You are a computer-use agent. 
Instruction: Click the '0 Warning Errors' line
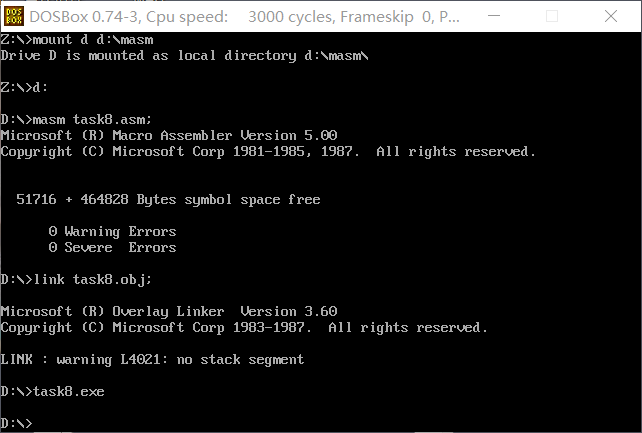pos(112,231)
